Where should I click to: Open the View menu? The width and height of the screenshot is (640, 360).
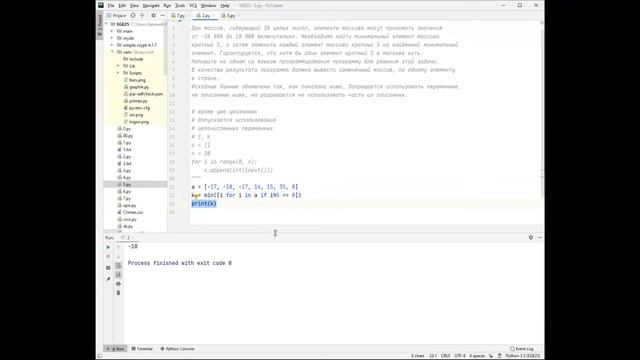click(x=134, y=6)
